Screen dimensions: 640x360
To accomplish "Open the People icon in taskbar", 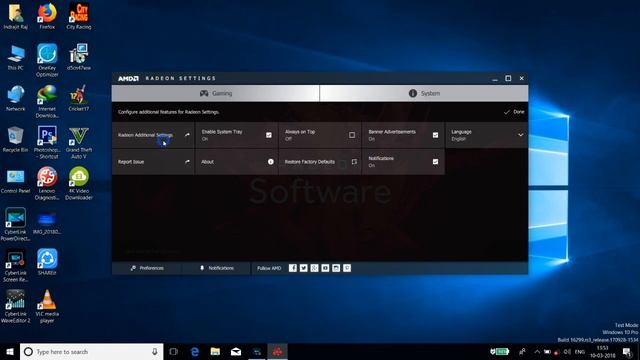I will (522, 352).
